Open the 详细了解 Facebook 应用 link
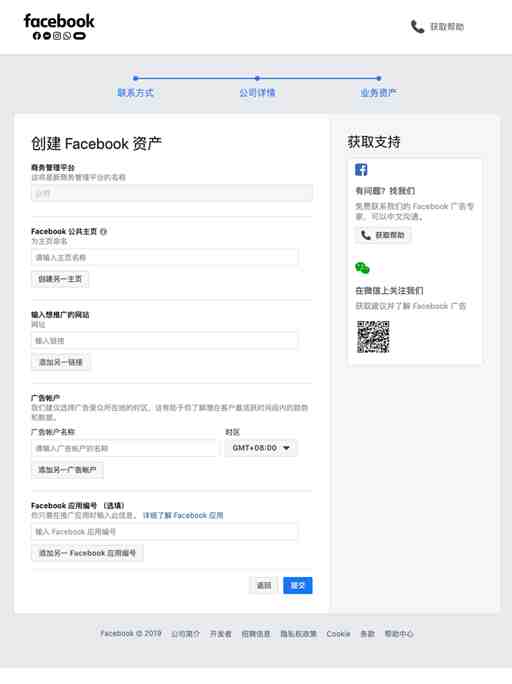The image size is (512, 684). 183,516
